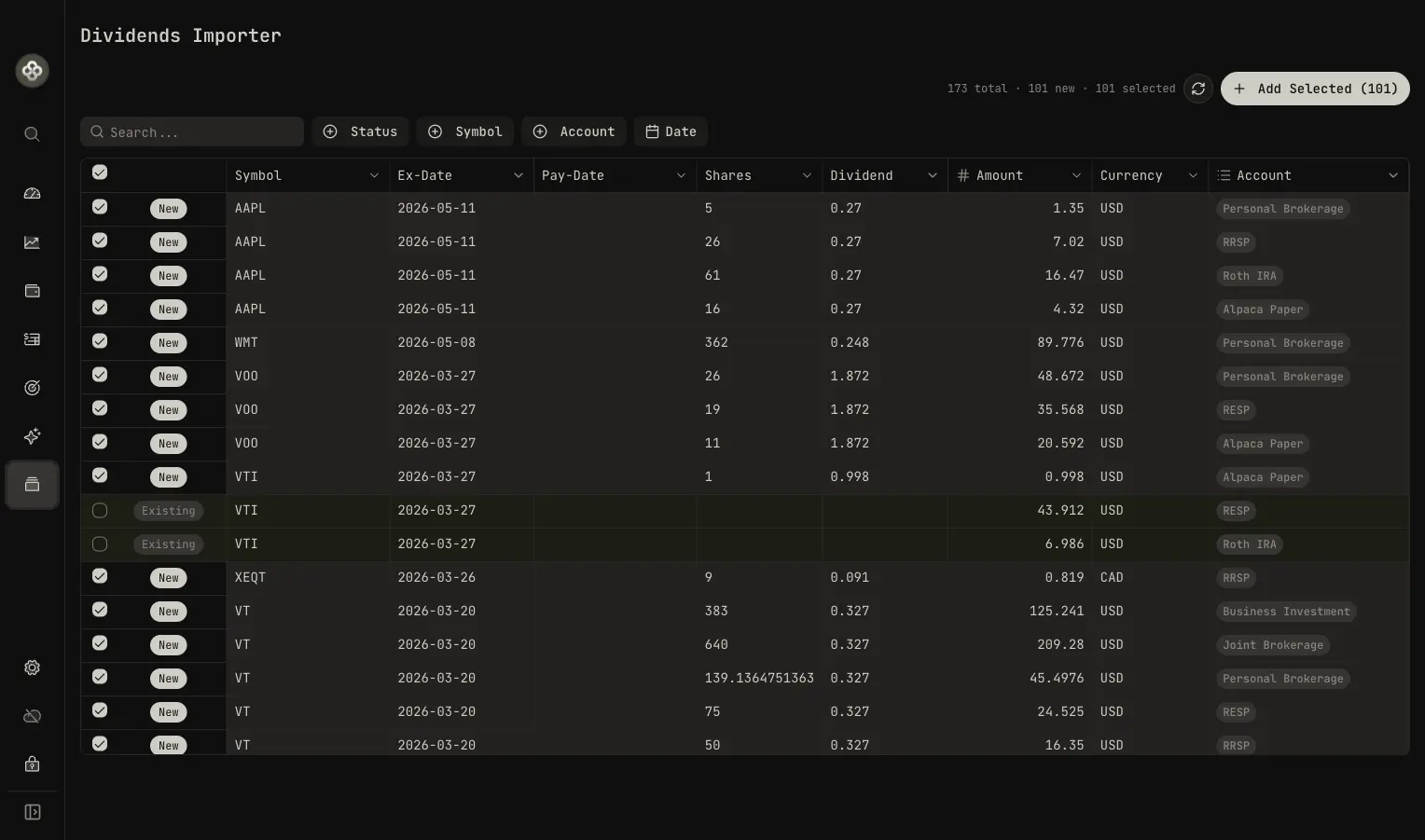1425x840 pixels.
Task: Open the activities list icon in sidebar
Action: [32, 339]
